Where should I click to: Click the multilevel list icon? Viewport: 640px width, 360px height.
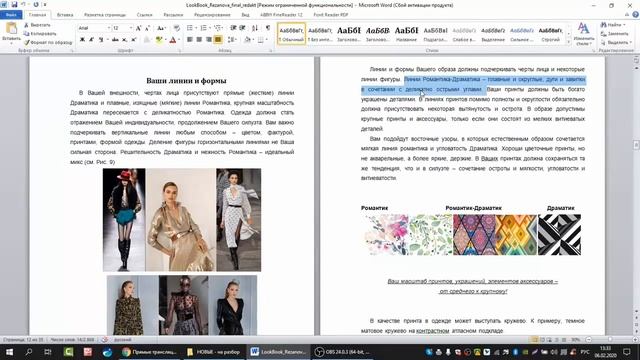pyautogui.click(x=218, y=28)
